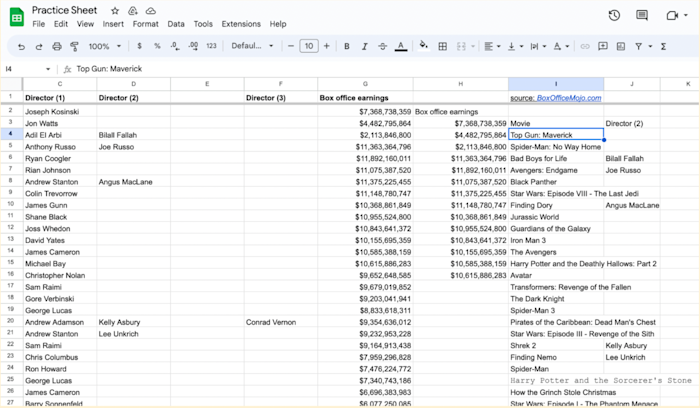Check the cloud save status icon

pyautogui.click(x=151, y=10)
